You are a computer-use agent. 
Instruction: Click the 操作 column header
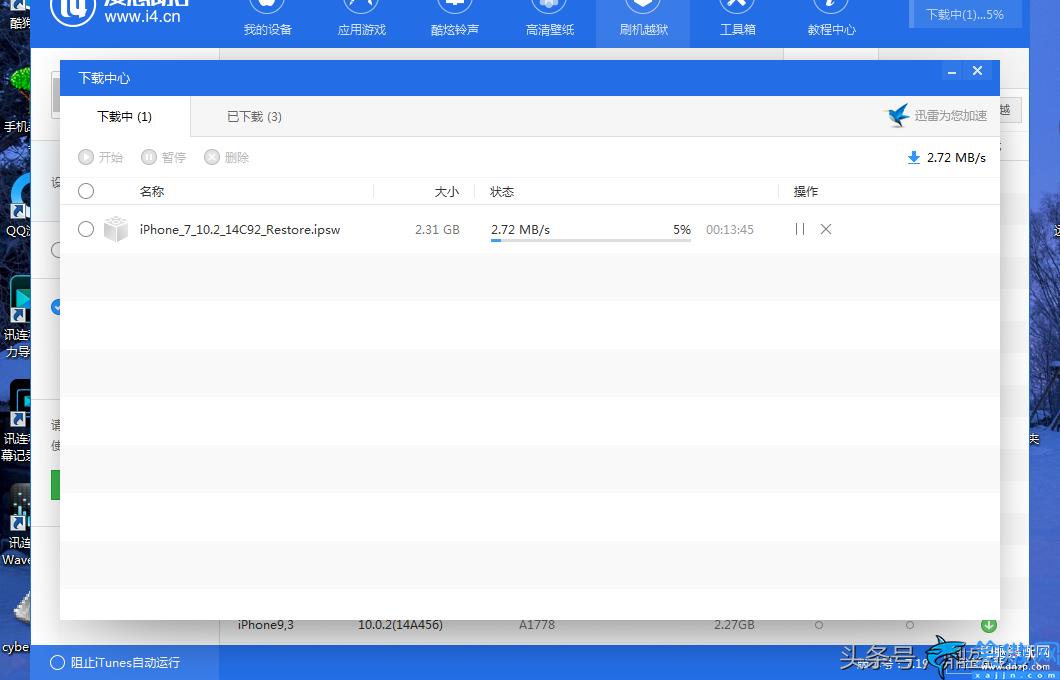click(x=806, y=192)
